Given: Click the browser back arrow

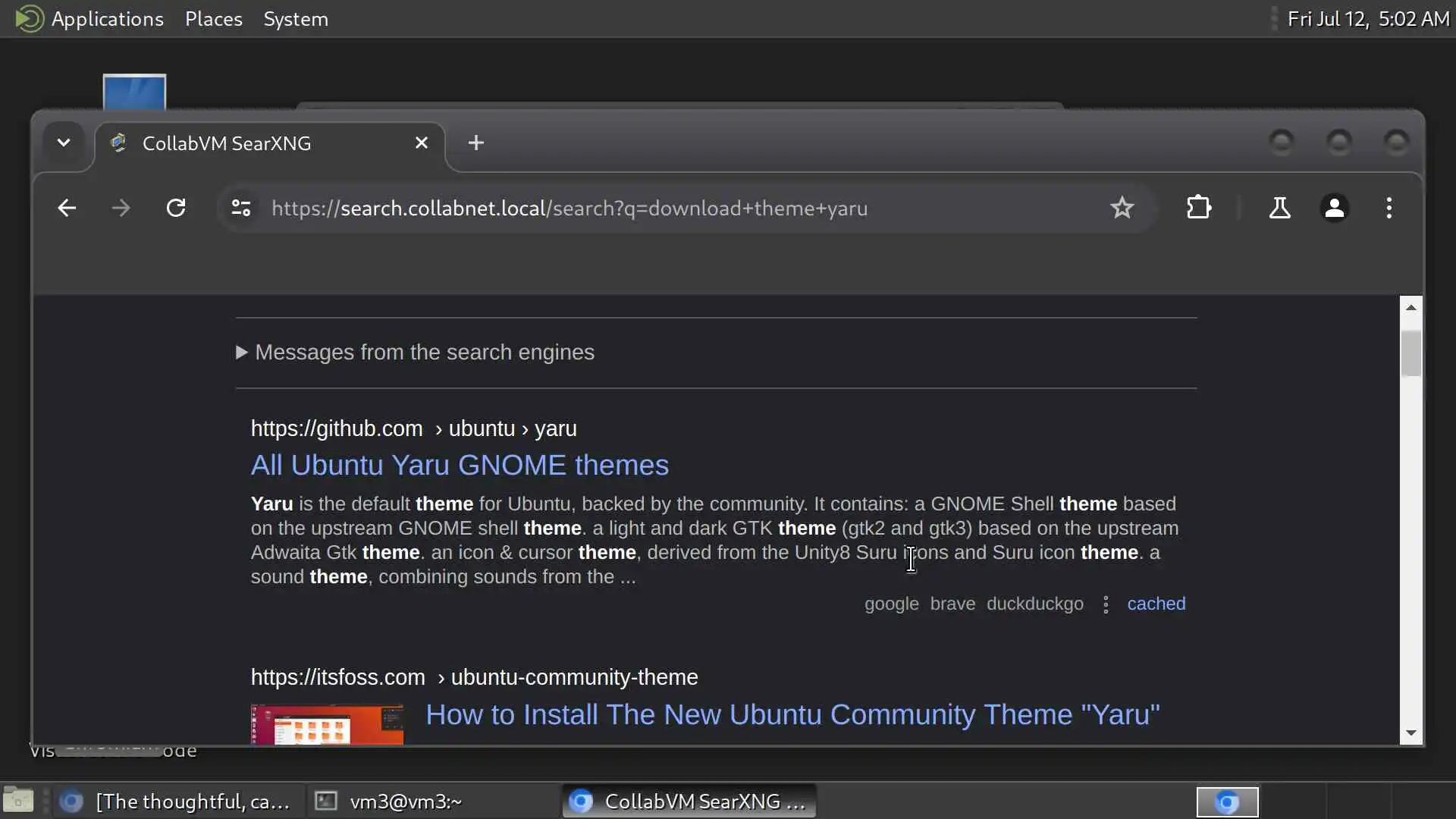Looking at the screenshot, I should click(67, 208).
